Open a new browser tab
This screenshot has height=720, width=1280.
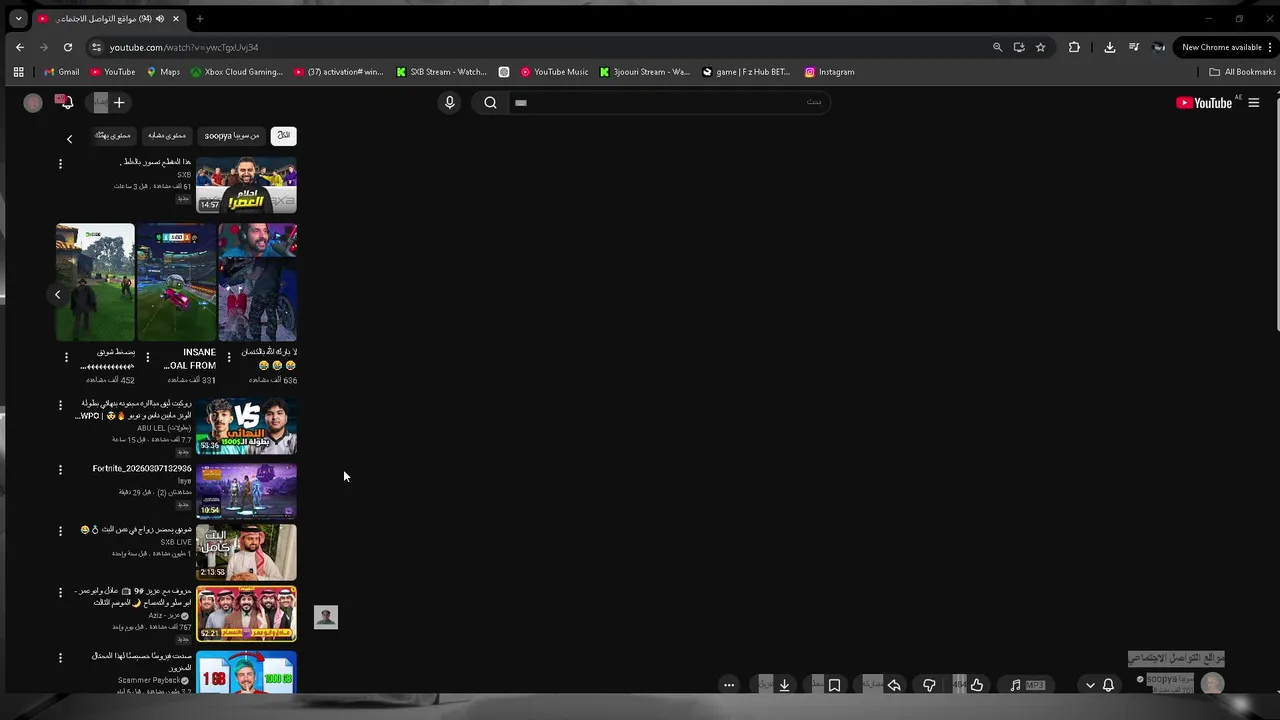coord(199,18)
